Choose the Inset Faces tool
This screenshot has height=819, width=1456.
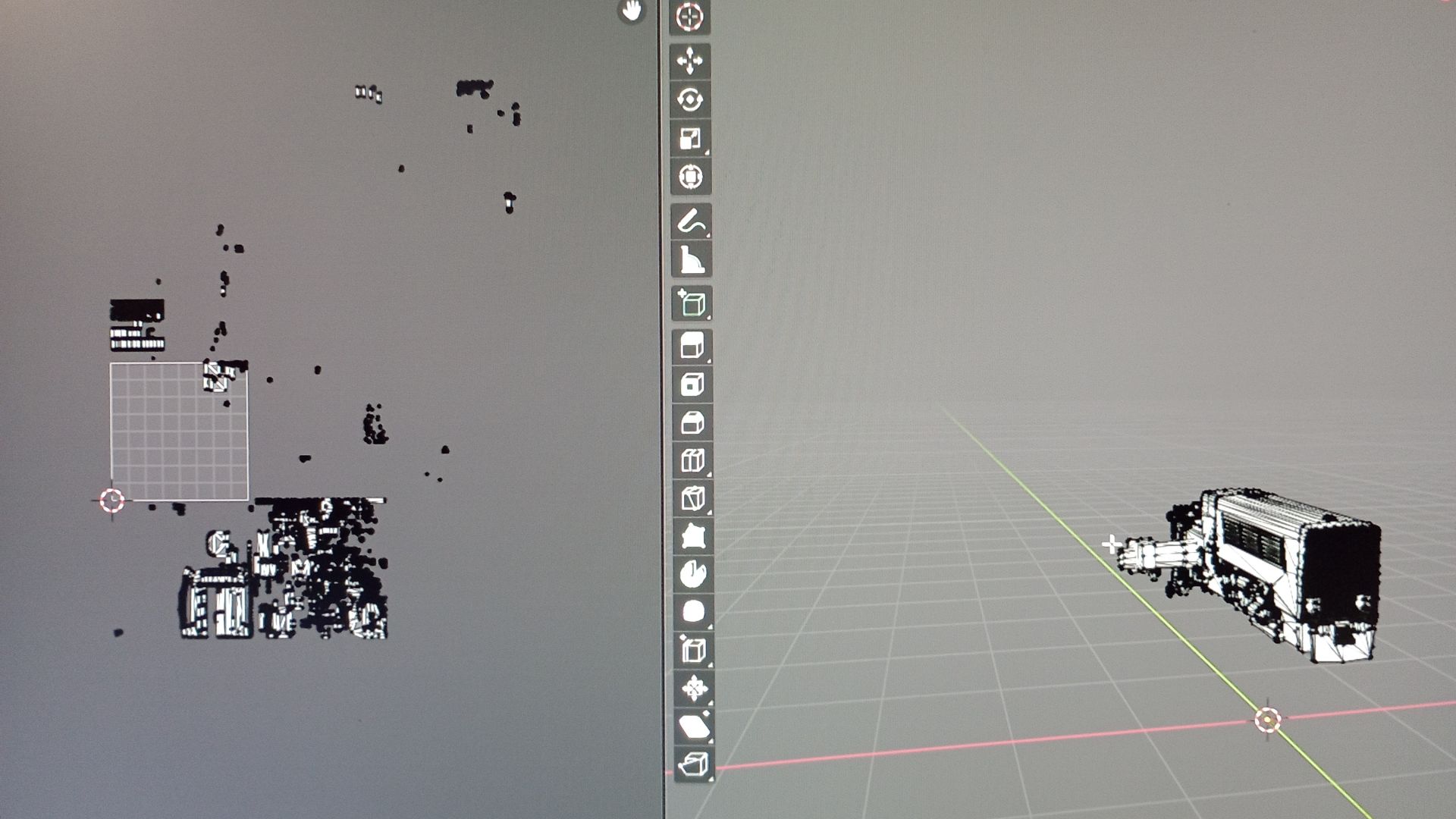[x=692, y=384]
